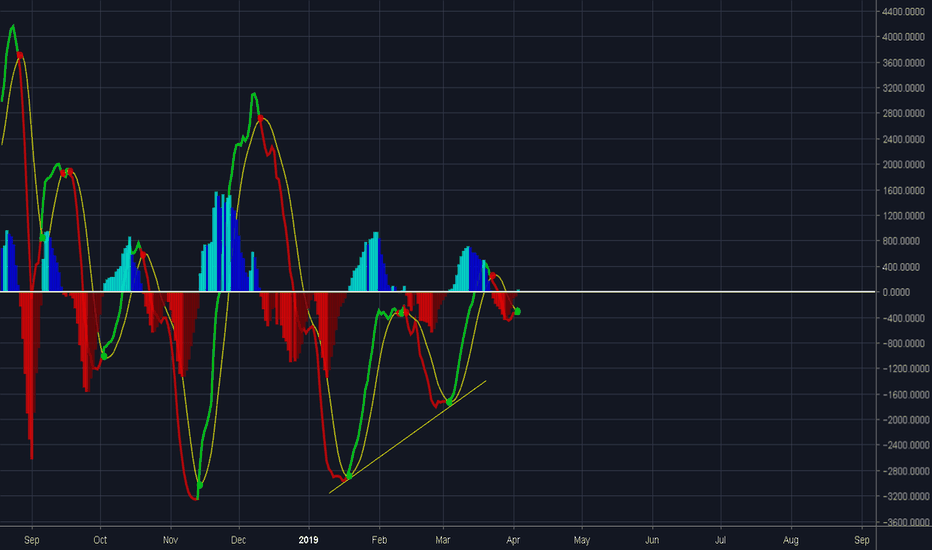Click the first Sep label on time axis
The height and width of the screenshot is (550, 932).
click(32, 540)
